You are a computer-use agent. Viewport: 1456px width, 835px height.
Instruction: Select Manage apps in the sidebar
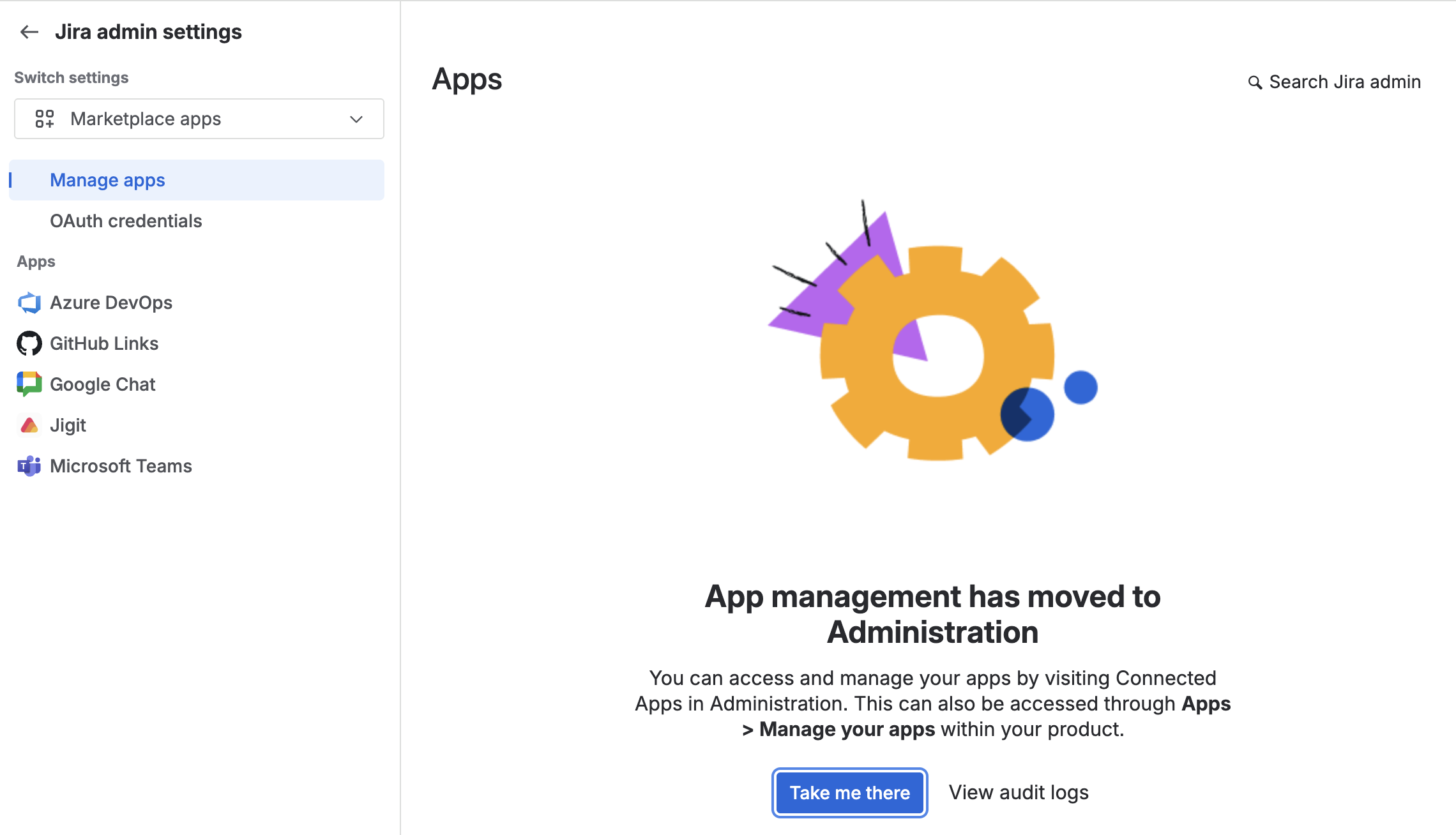[197, 180]
